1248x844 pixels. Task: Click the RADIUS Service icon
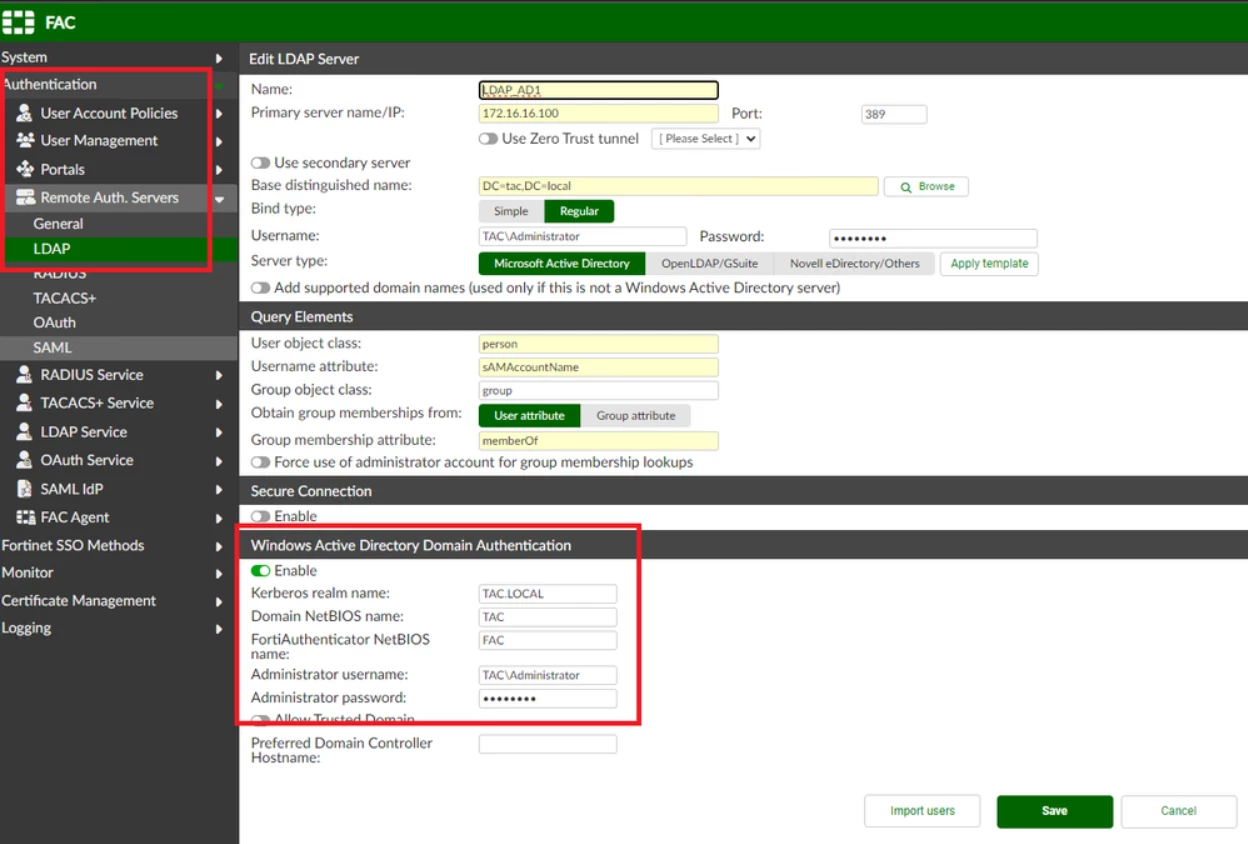25,374
